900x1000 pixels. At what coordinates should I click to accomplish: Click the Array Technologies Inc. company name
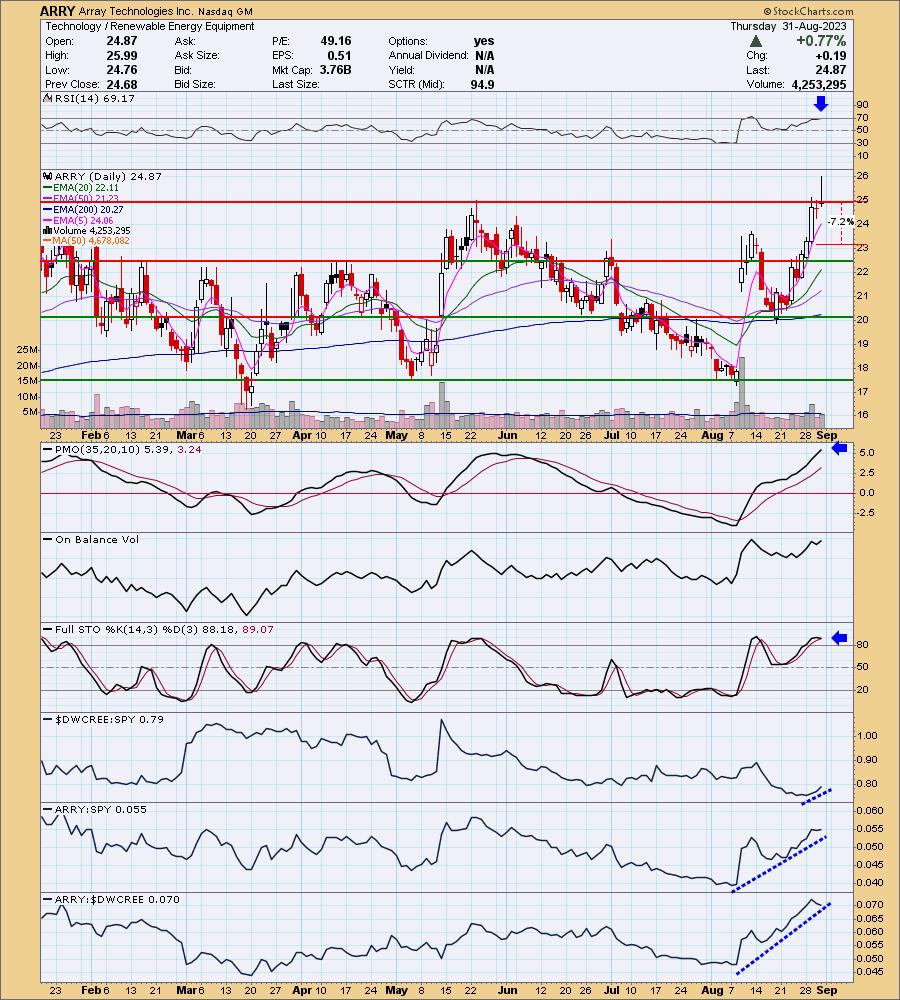[x=135, y=11]
